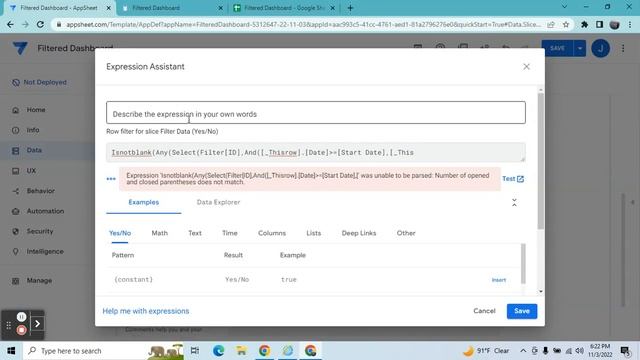Select the Math examples category

pyautogui.click(x=160, y=233)
